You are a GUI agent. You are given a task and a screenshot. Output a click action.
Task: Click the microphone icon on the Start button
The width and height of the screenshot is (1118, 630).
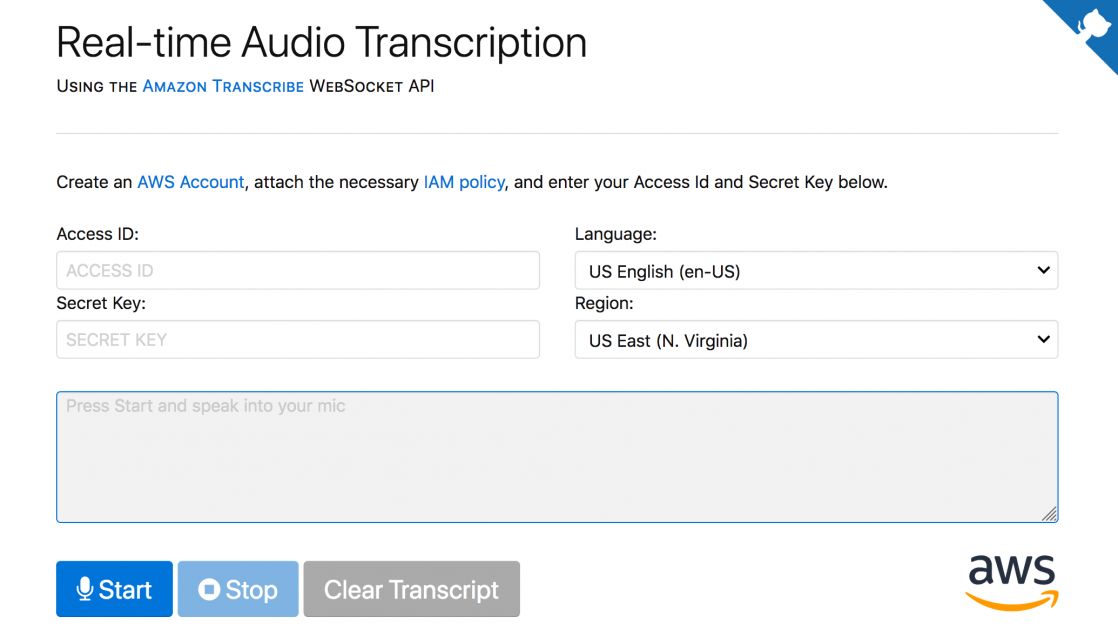[x=85, y=589]
